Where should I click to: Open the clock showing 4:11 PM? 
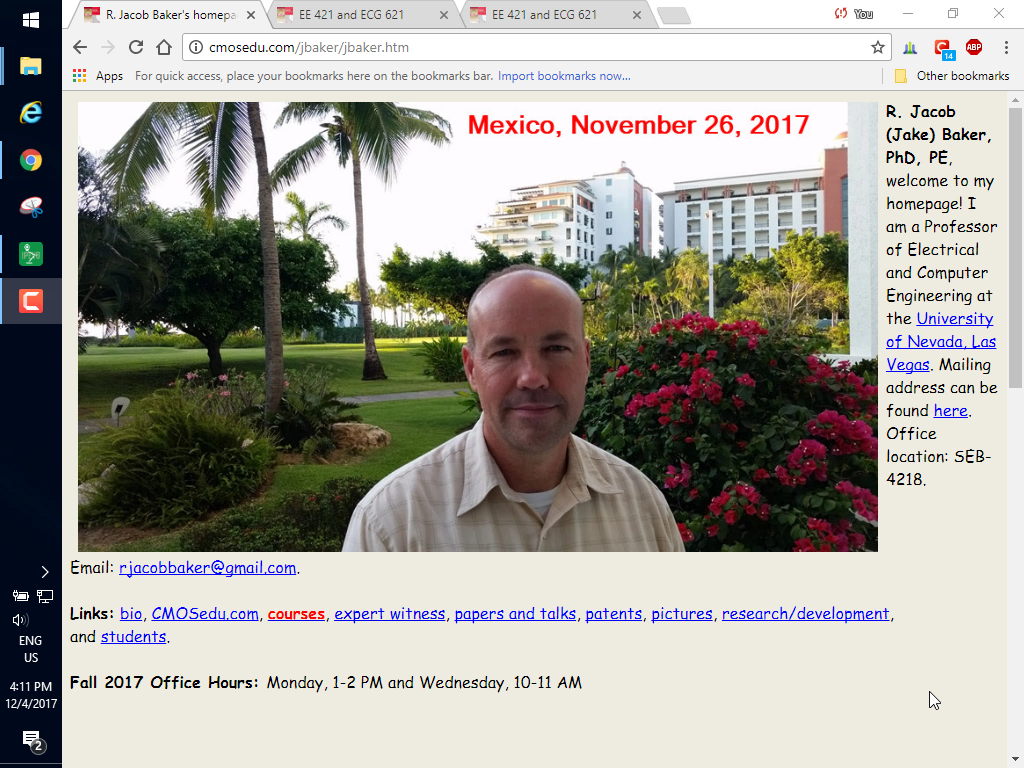[31, 695]
